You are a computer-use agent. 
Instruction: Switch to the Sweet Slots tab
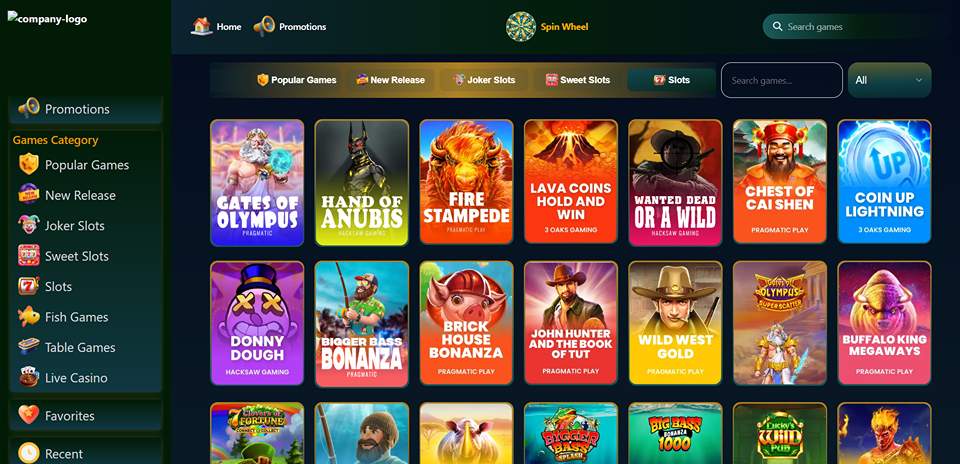pos(578,80)
